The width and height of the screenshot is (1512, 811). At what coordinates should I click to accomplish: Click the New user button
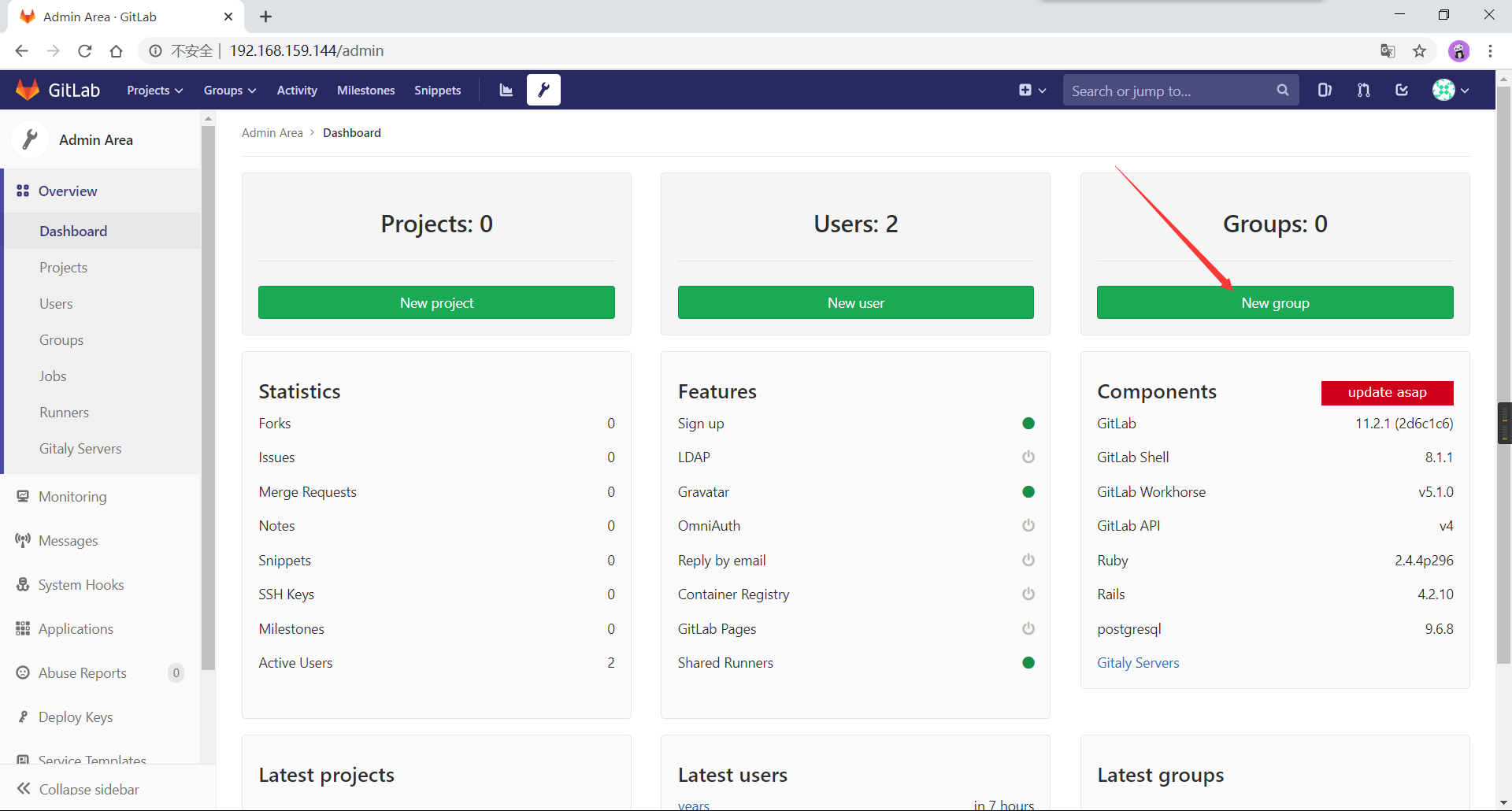[855, 302]
